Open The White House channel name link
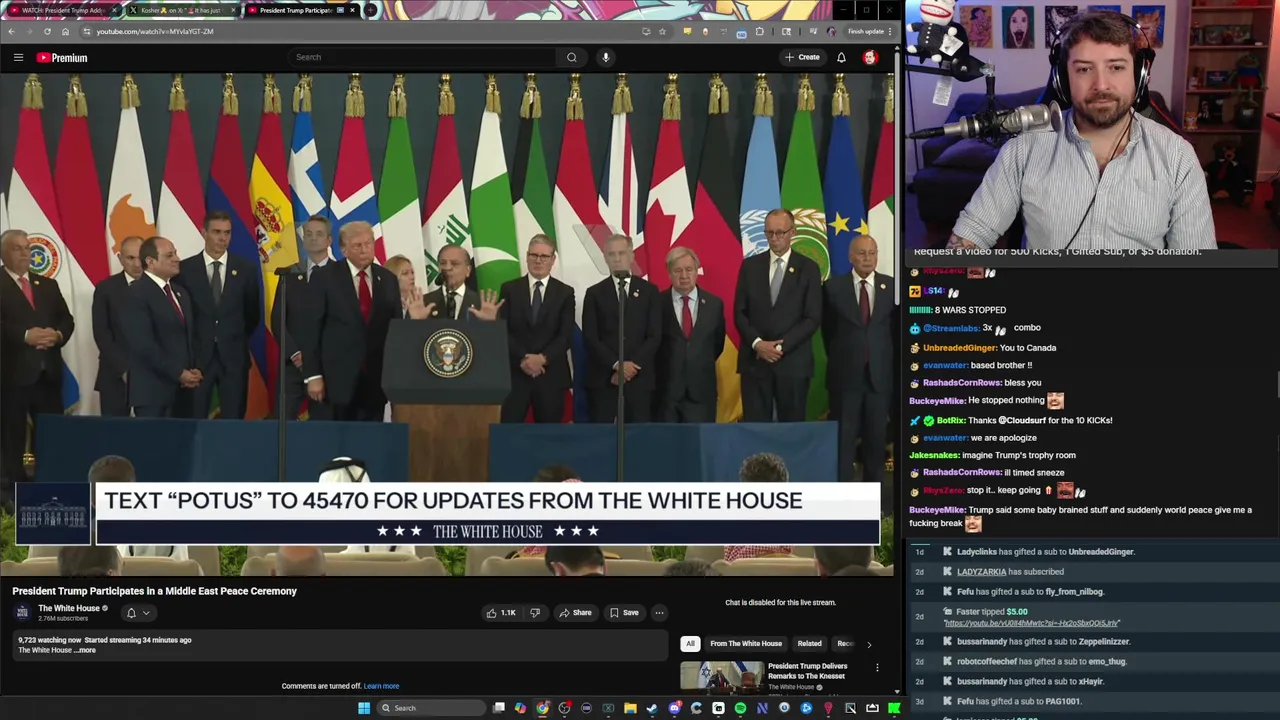 69,608
